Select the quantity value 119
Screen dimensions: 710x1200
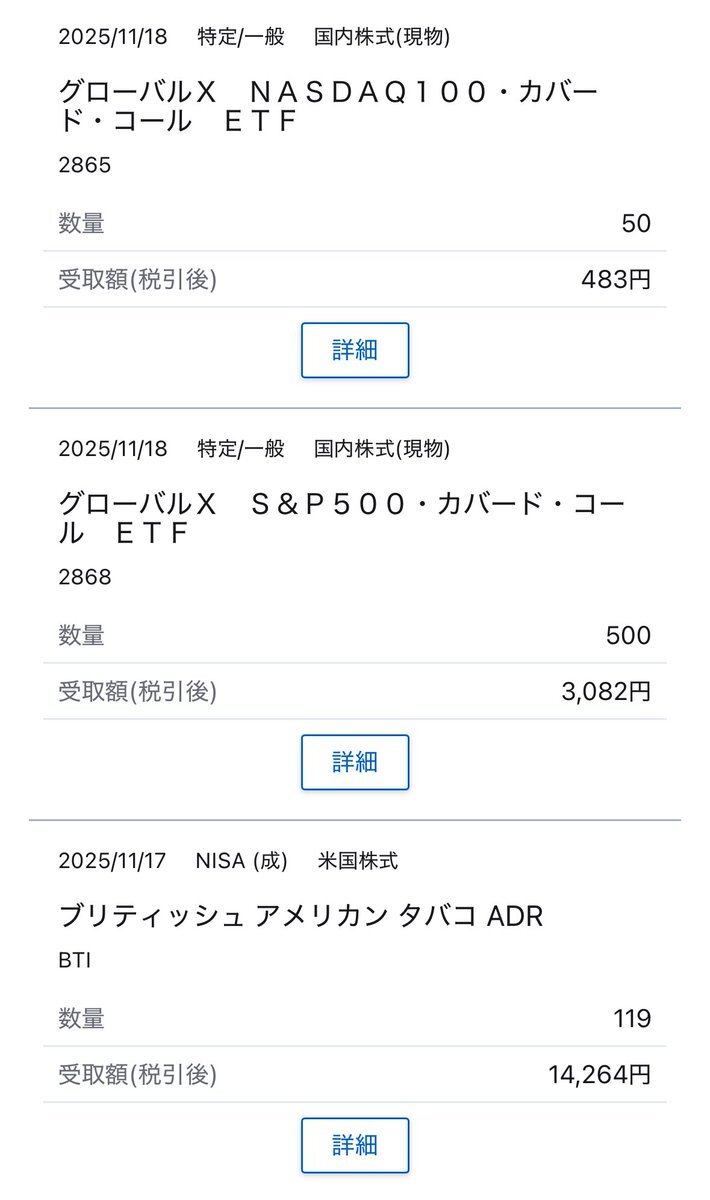tap(632, 1019)
